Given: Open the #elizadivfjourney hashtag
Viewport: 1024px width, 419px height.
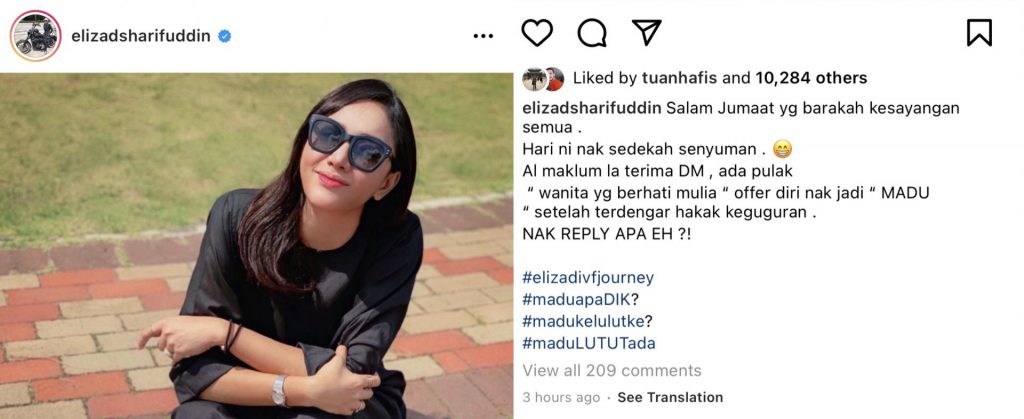Looking at the screenshot, I should tap(588, 278).
